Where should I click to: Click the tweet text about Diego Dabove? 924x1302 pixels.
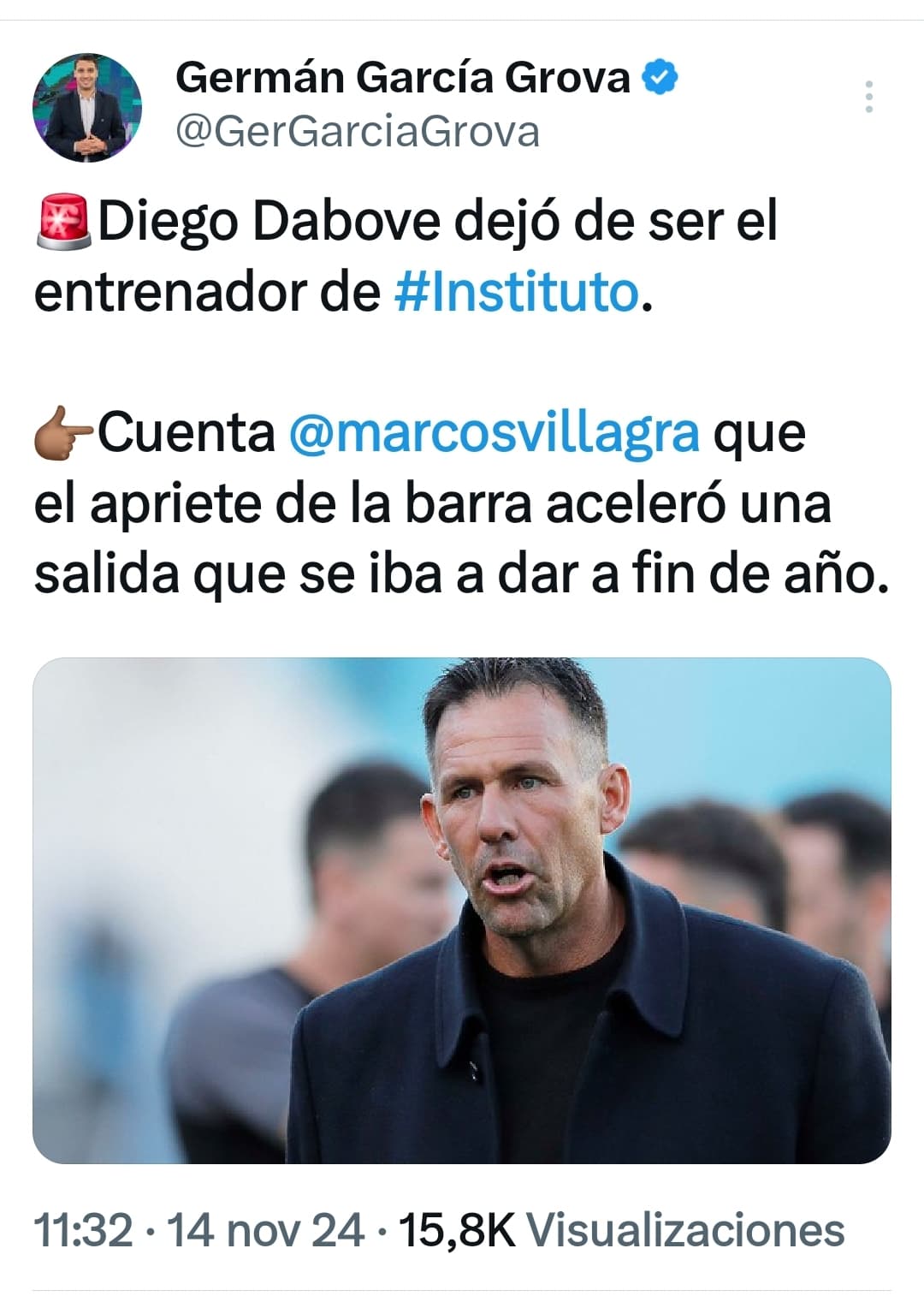(406, 257)
